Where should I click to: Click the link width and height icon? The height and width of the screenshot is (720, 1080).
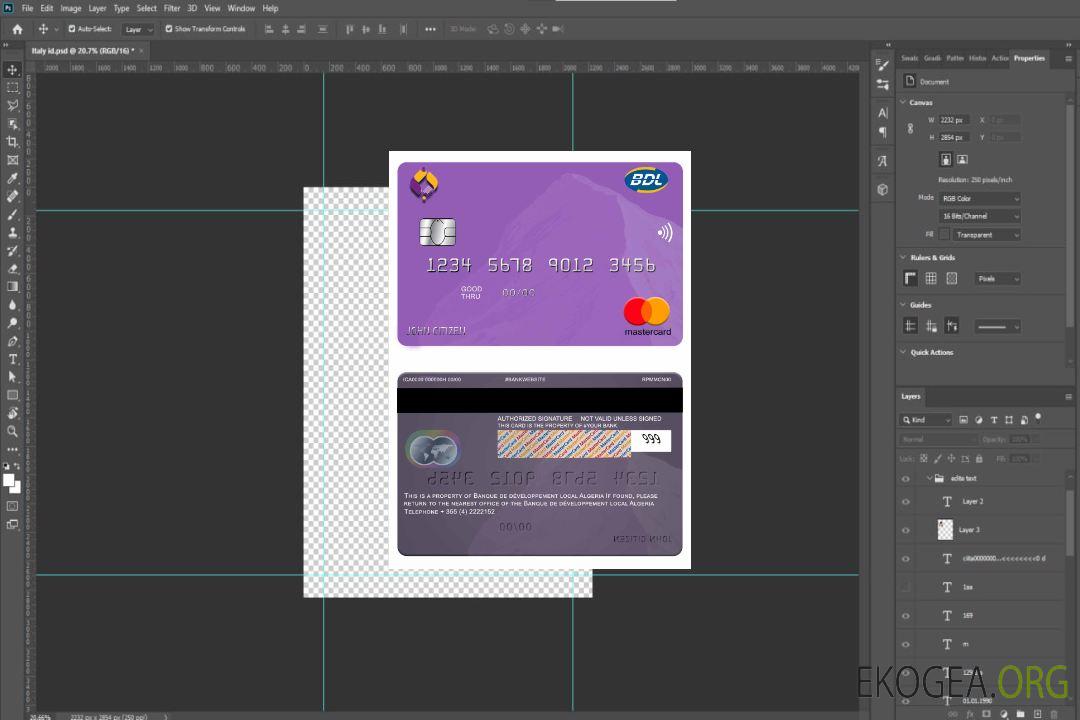pyautogui.click(x=911, y=129)
